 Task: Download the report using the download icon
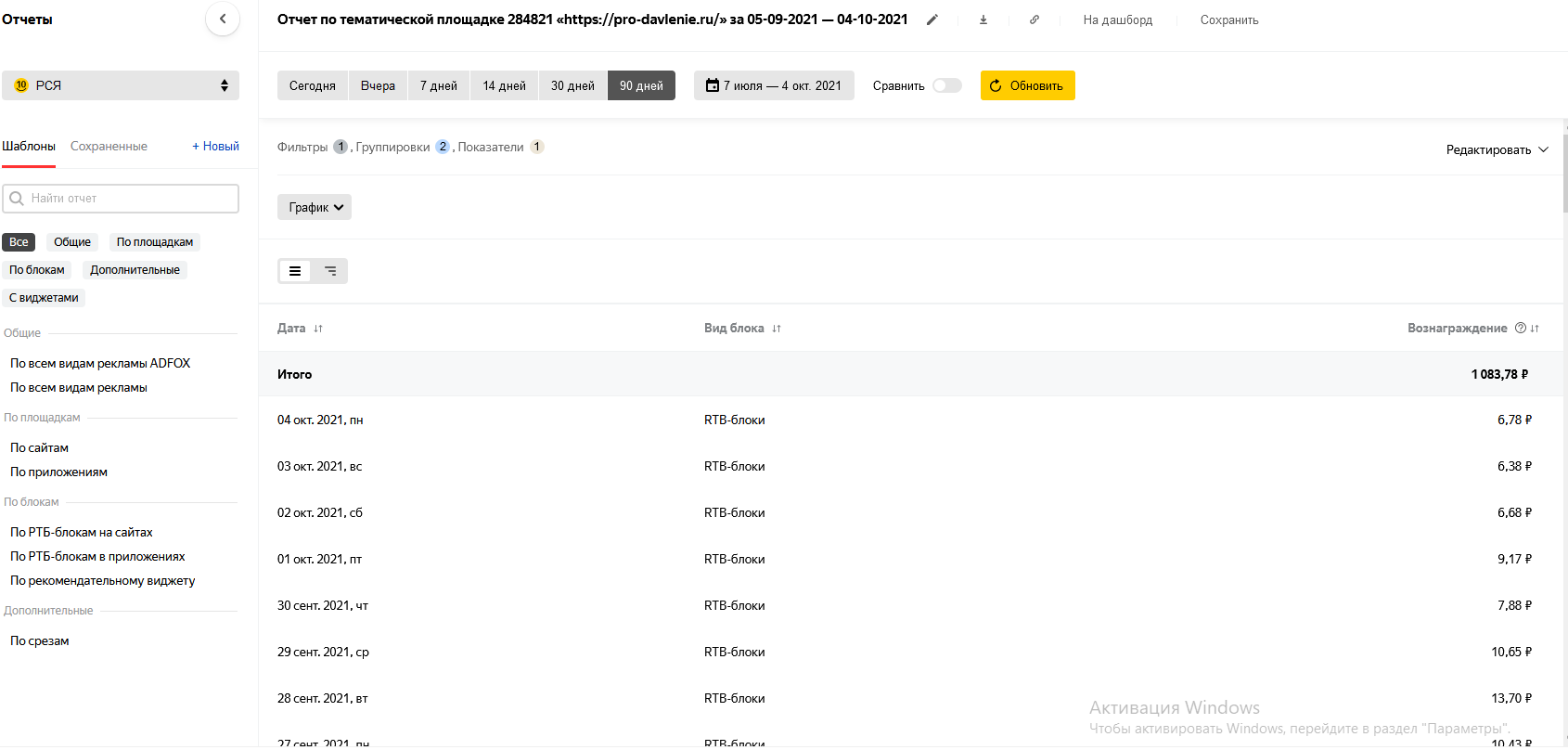click(983, 19)
